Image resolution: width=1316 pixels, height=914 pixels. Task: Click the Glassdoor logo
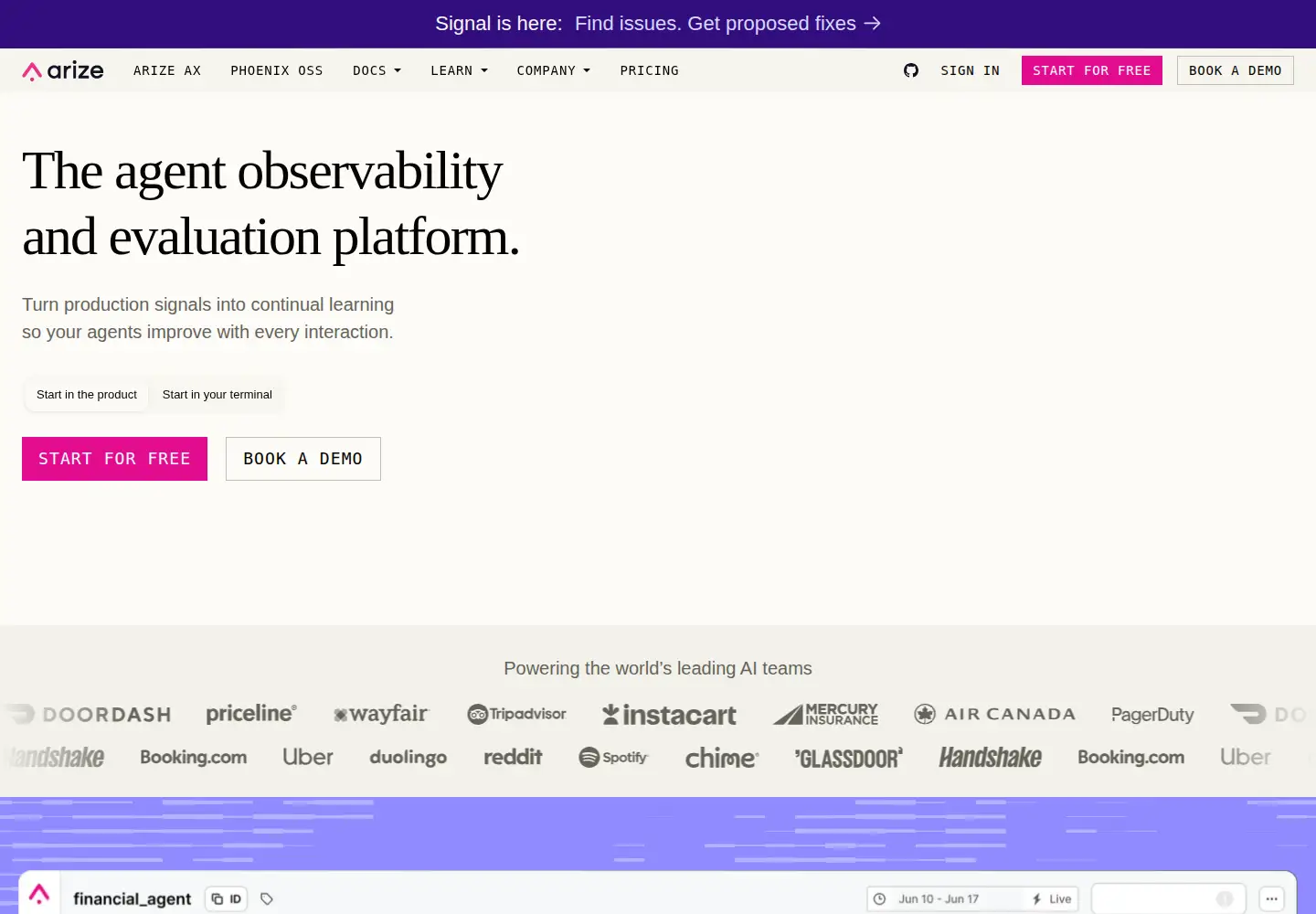coord(849,758)
